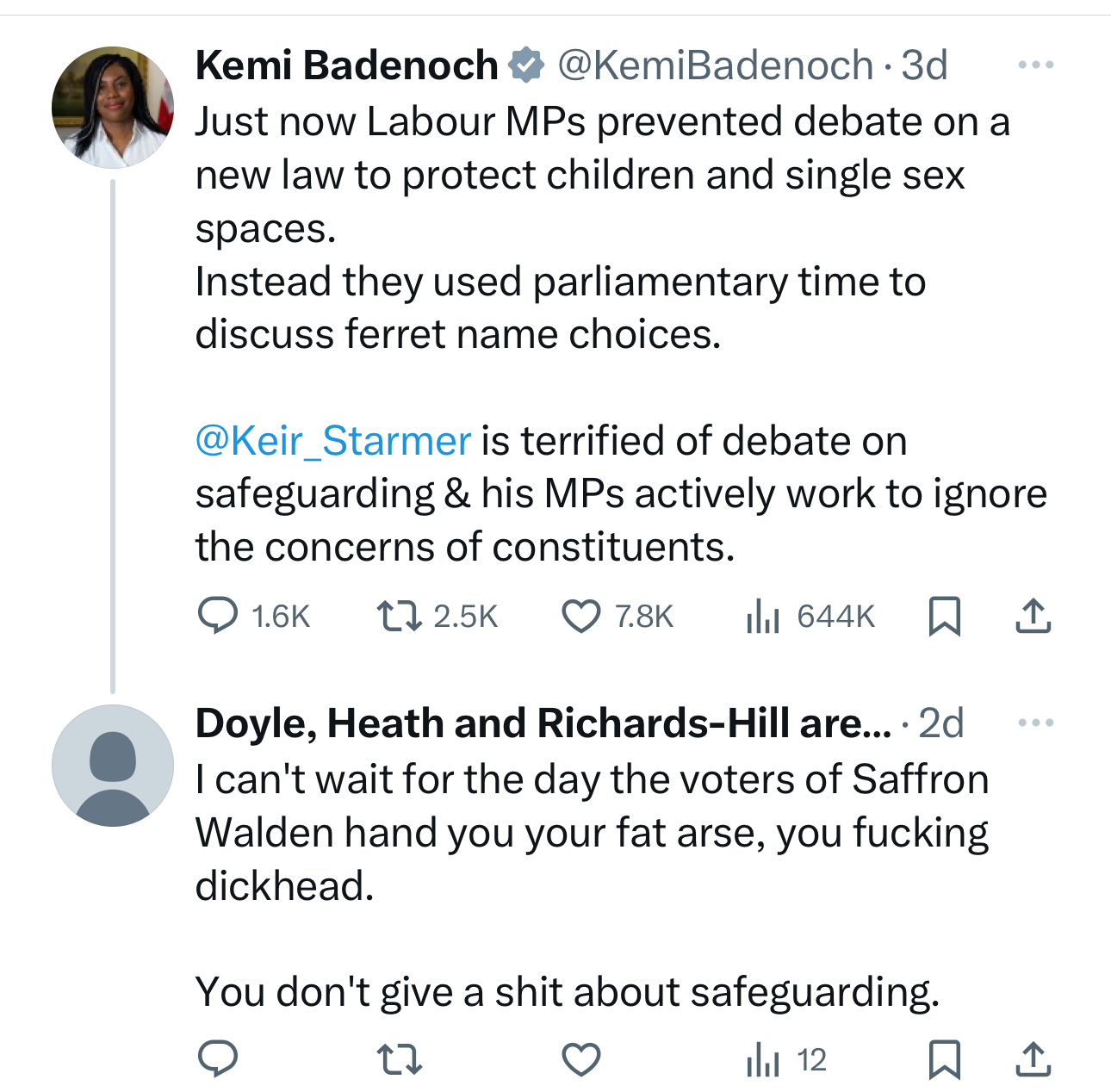Screen dimensions: 1111x1092
Task: Share the Saffron Walden reply
Action: tap(1033, 1059)
